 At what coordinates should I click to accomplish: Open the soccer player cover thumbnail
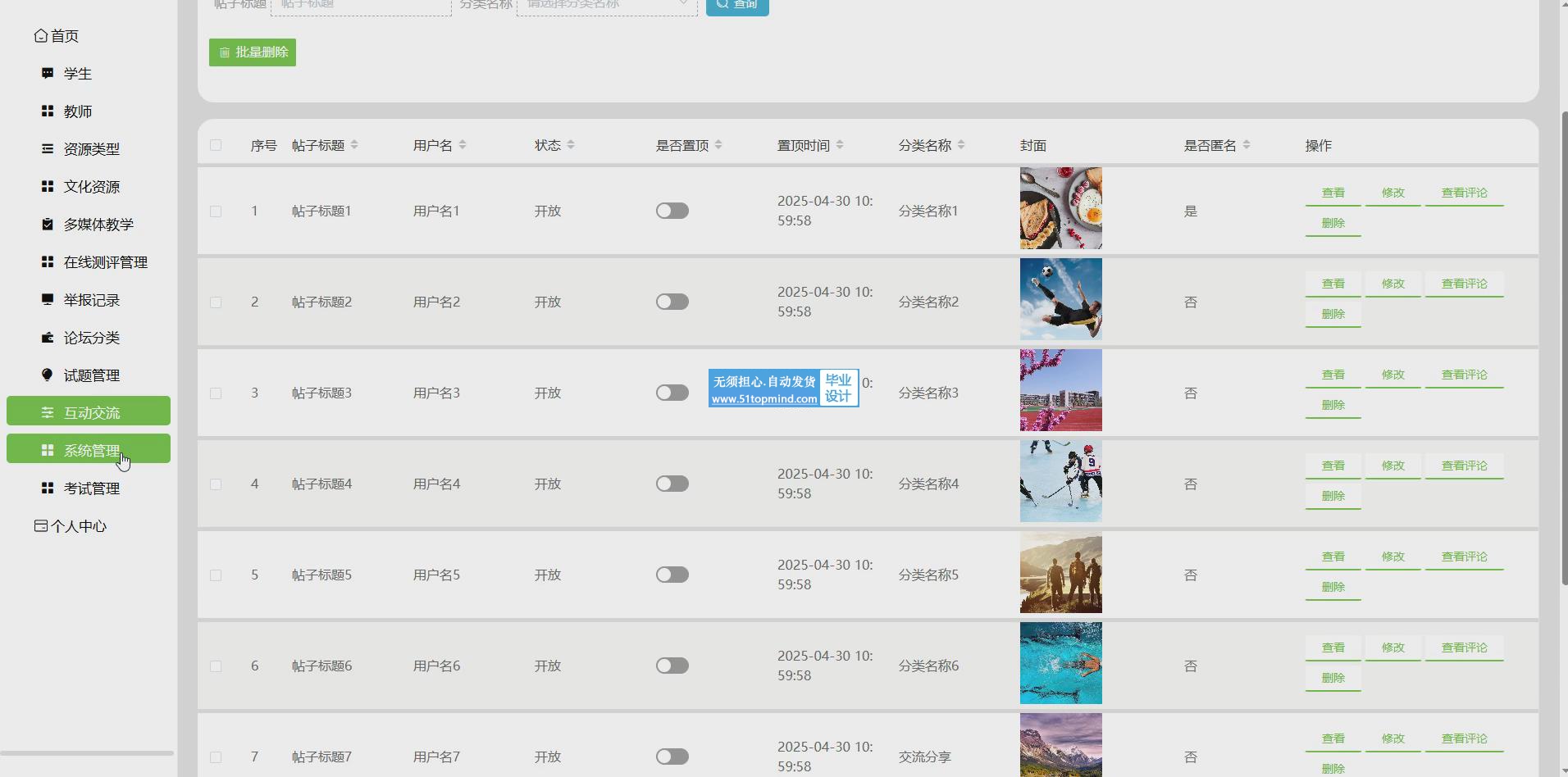point(1060,299)
